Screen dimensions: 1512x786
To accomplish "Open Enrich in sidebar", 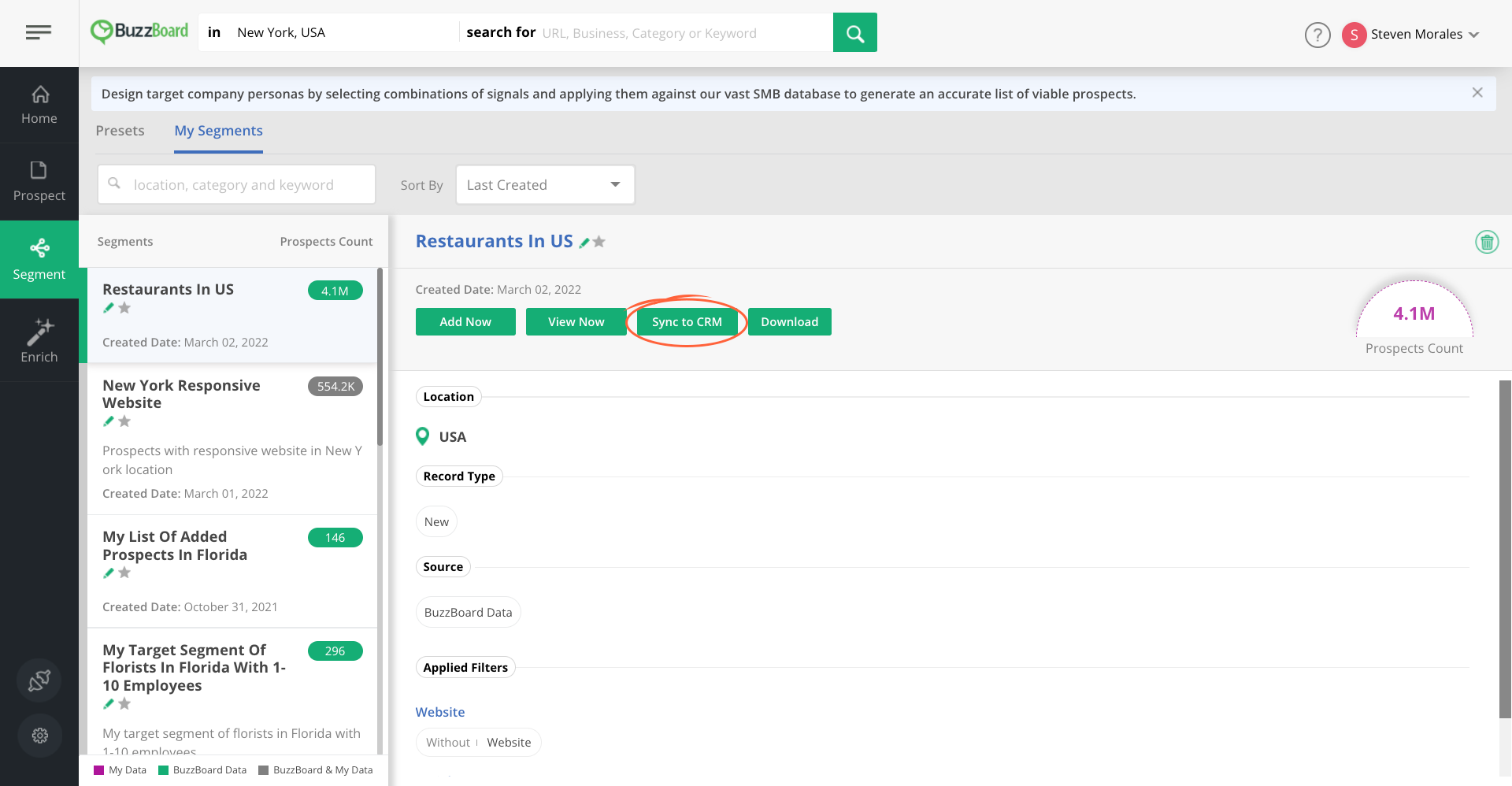I will (39, 341).
